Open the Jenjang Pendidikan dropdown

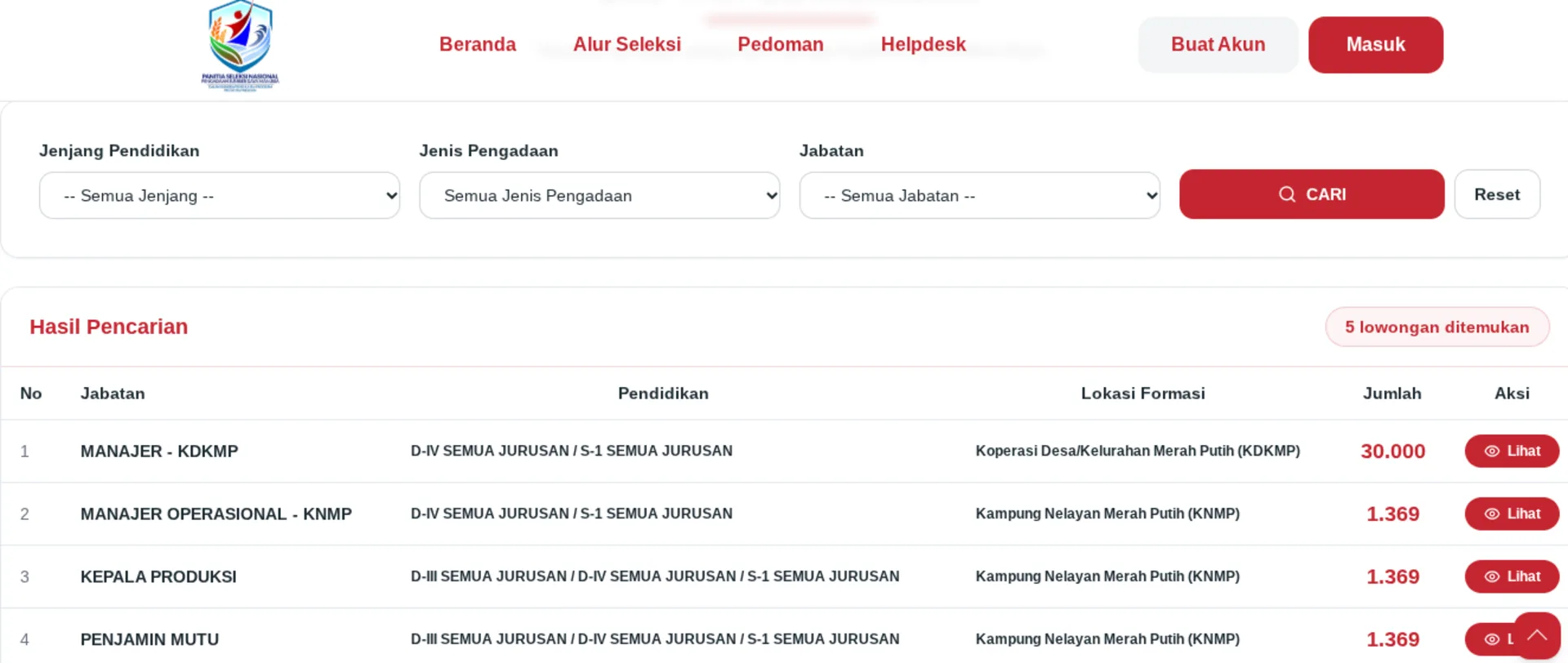[x=220, y=195]
